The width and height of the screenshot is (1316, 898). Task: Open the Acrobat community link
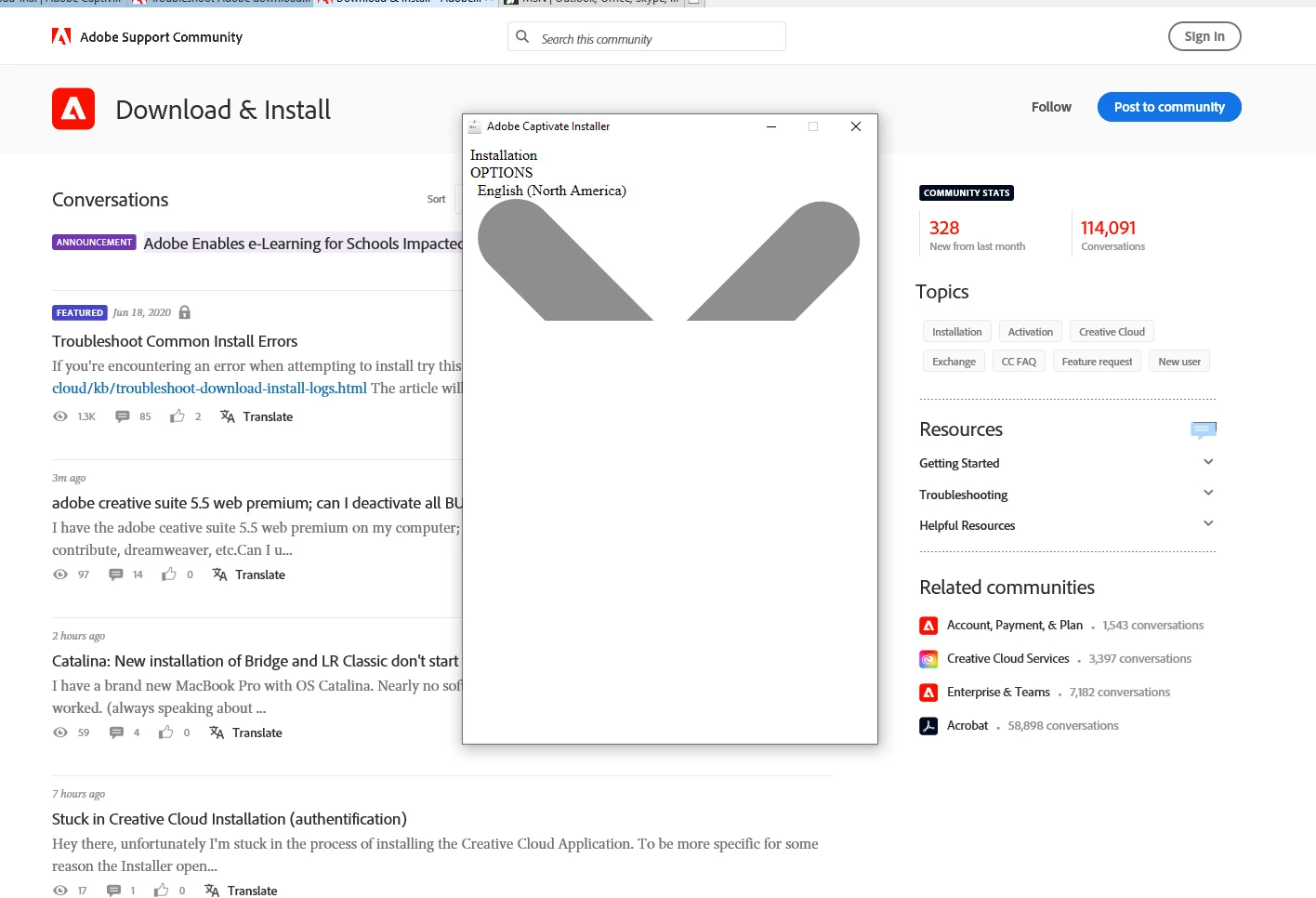[x=967, y=726]
